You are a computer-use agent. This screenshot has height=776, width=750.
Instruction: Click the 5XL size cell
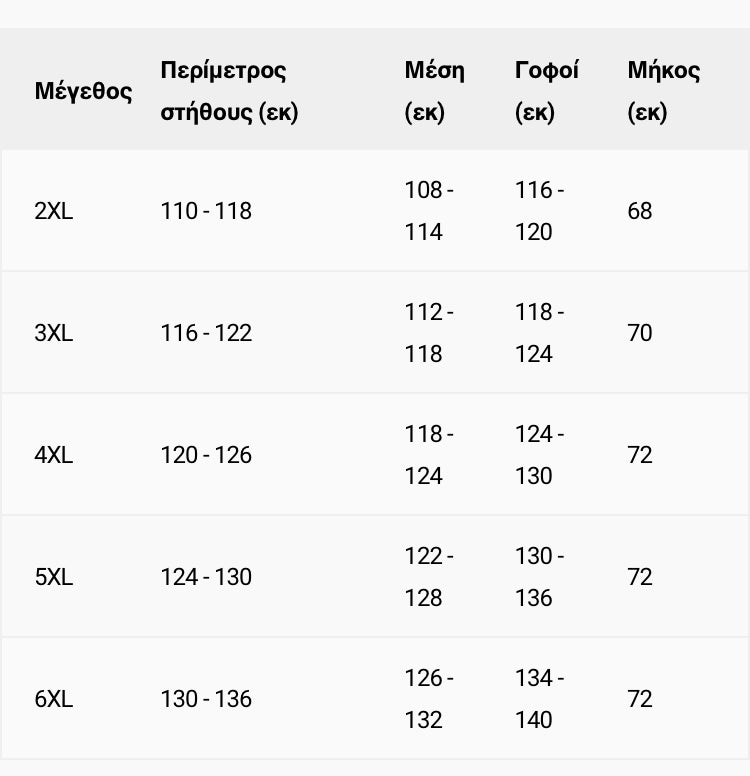pos(54,577)
